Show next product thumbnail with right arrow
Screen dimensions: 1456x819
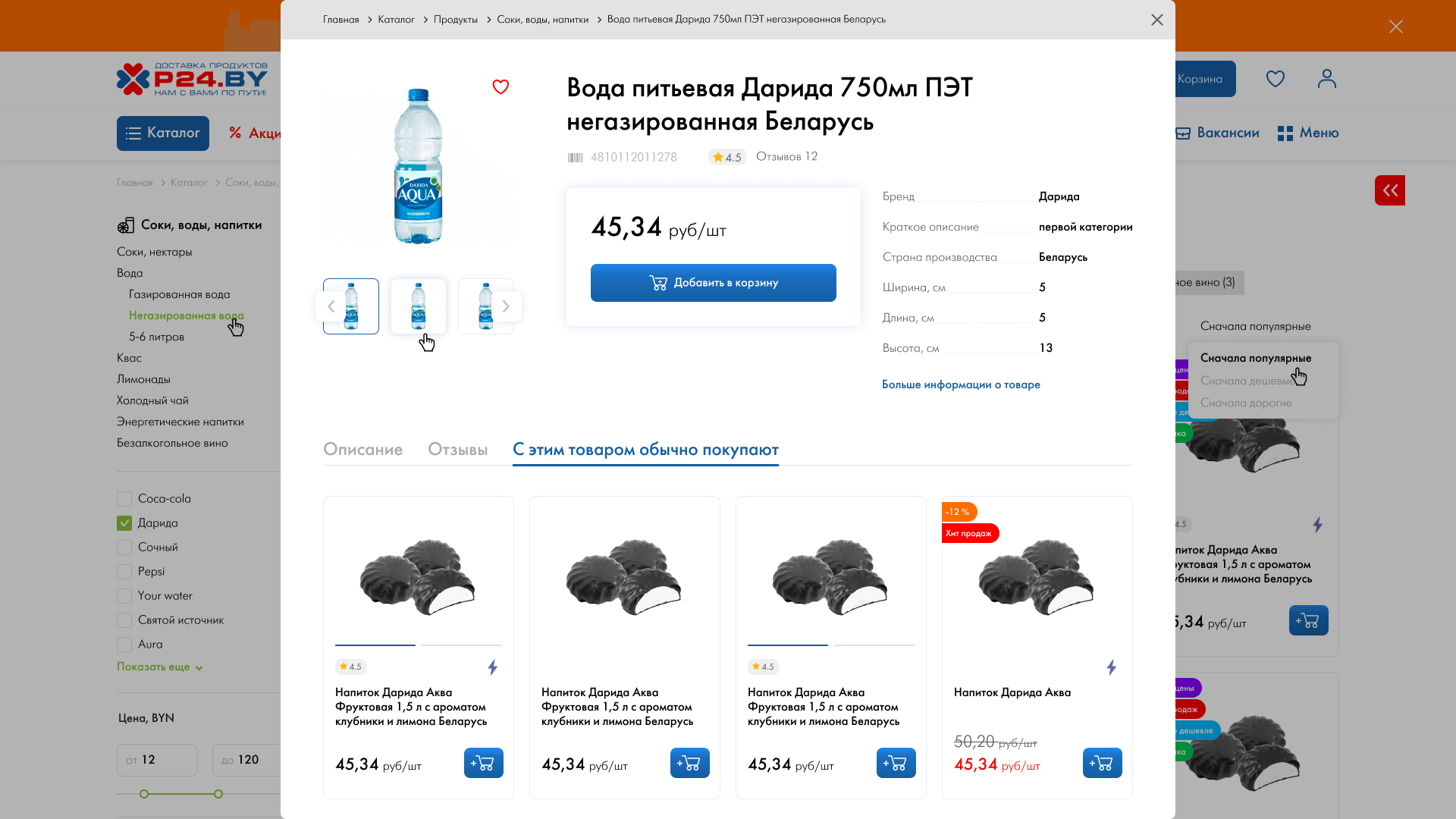click(x=506, y=306)
